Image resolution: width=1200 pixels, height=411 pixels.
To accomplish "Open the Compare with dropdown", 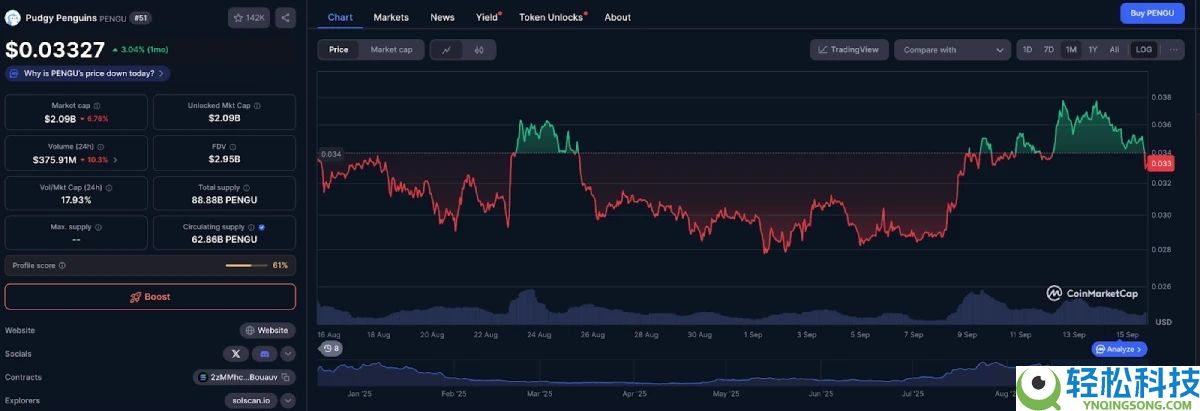I will click(x=953, y=50).
